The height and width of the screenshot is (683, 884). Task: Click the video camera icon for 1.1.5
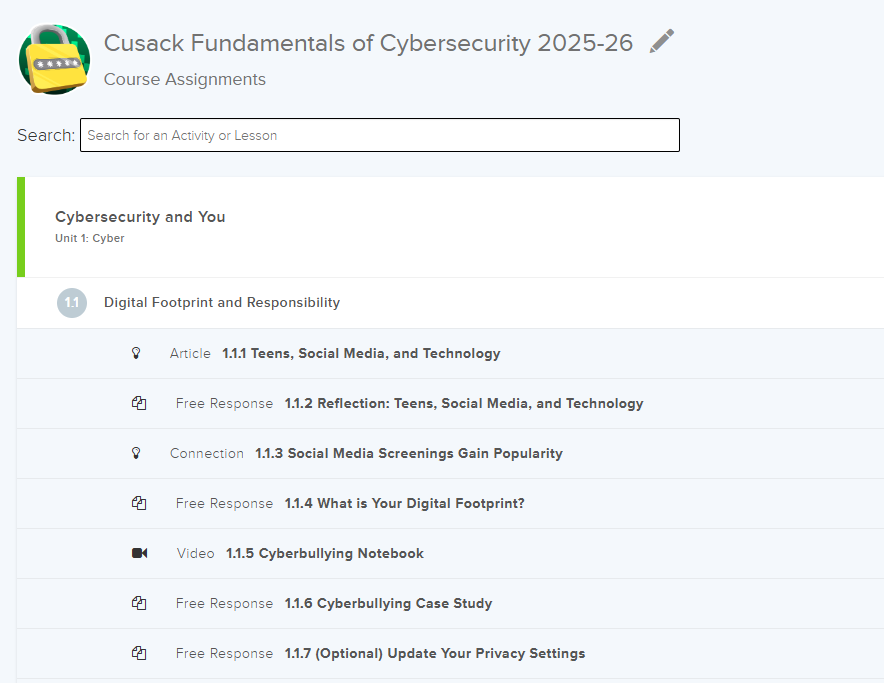point(139,553)
